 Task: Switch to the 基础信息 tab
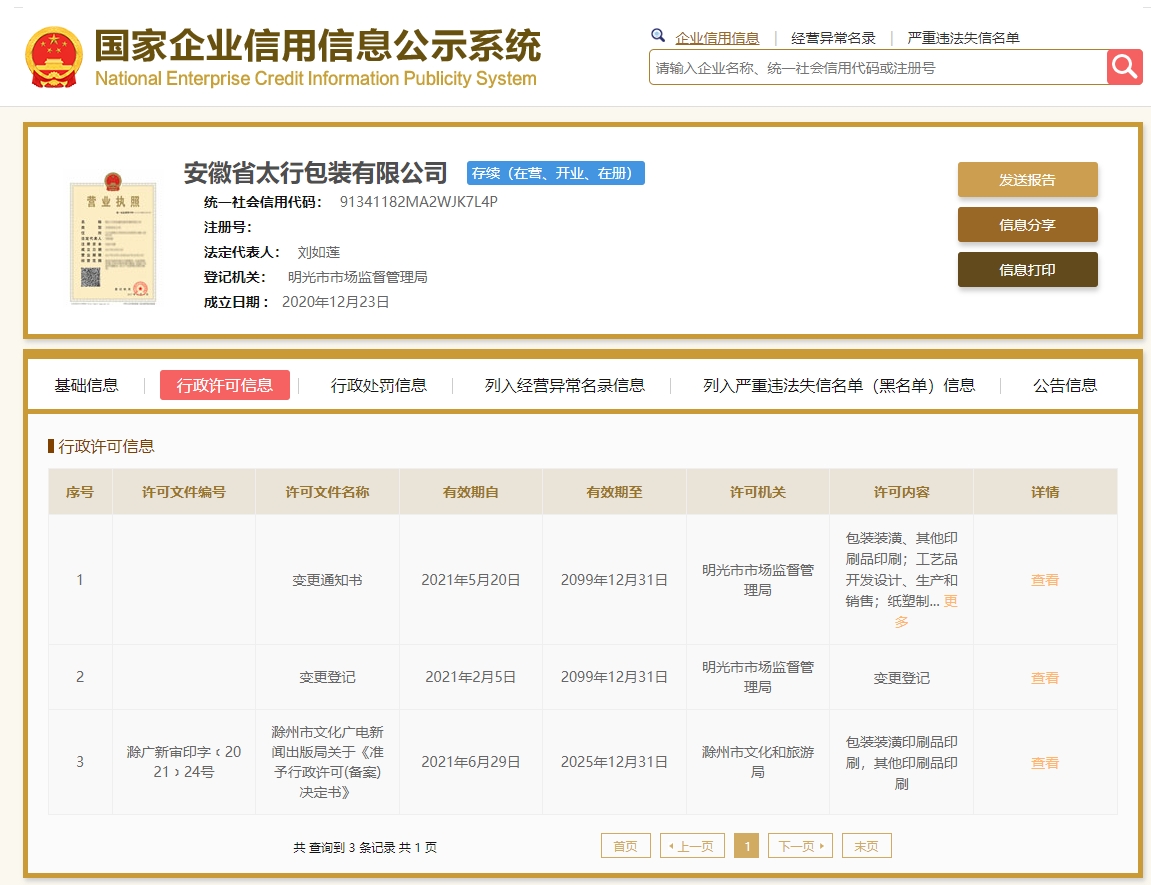click(x=86, y=385)
